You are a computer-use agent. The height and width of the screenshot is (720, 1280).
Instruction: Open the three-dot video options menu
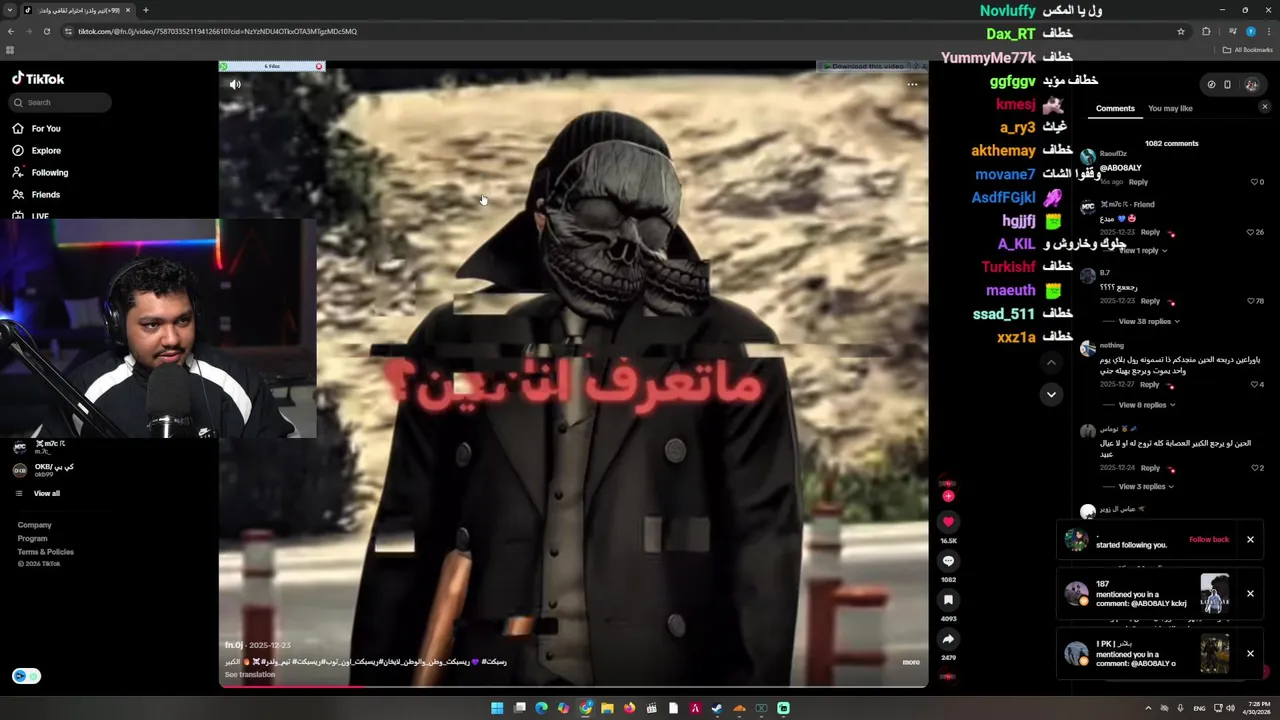point(912,84)
